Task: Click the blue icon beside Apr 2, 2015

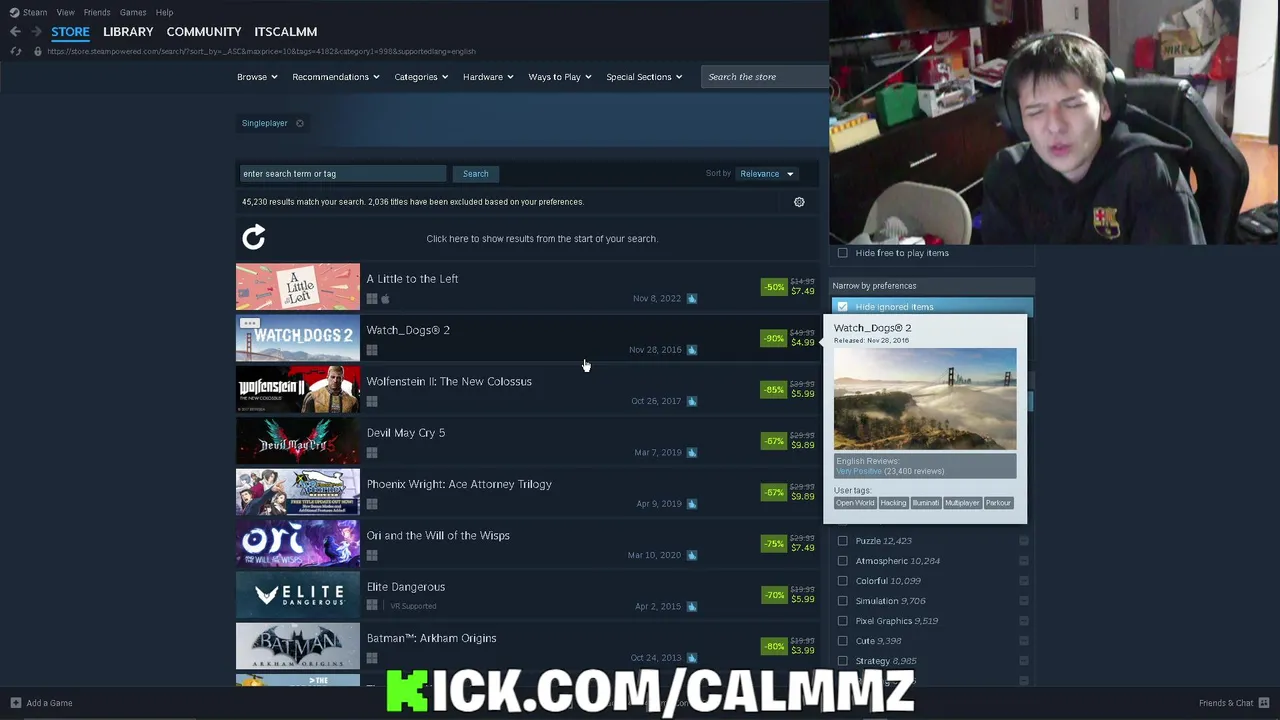Action: [692, 606]
